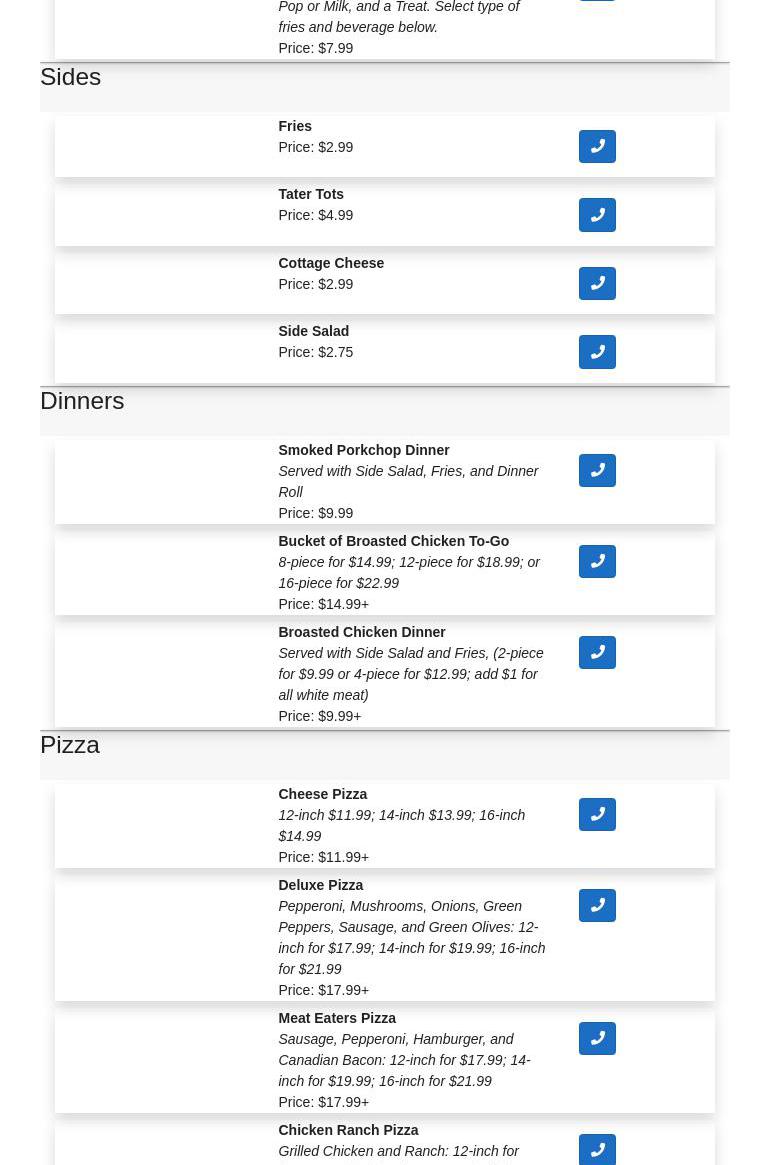770x1165 pixels.
Task: Tap phone icon for Bucket of Broasted Chicken
Action: pyautogui.click(x=597, y=562)
